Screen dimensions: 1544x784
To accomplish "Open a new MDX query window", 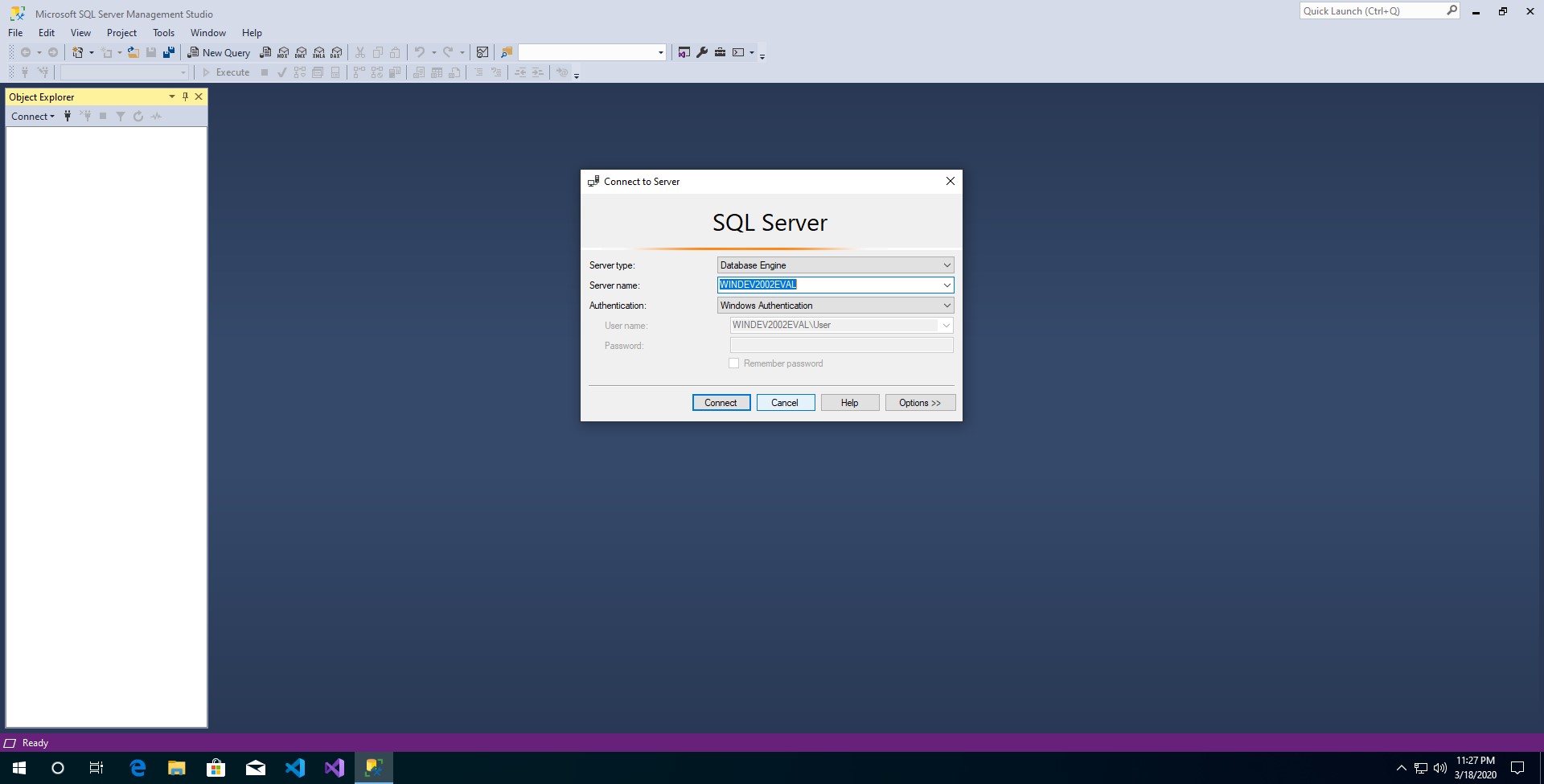I will [283, 51].
